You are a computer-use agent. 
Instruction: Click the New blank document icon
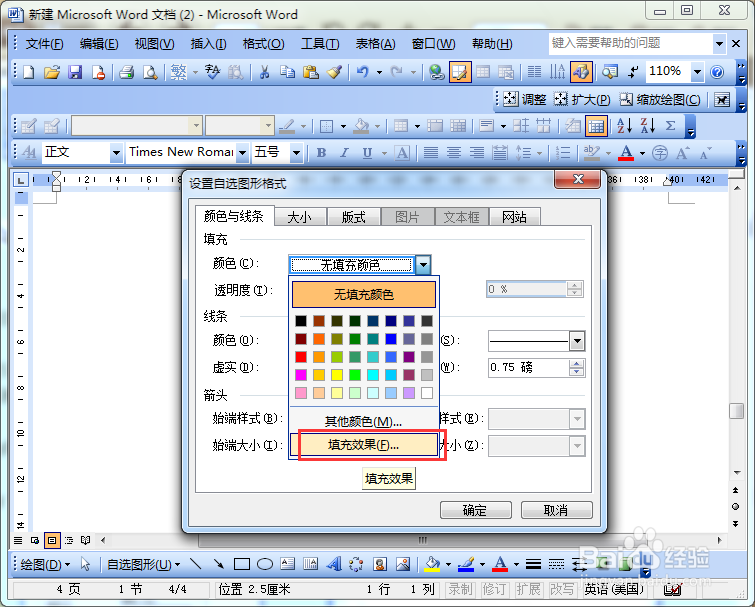coord(29,72)
